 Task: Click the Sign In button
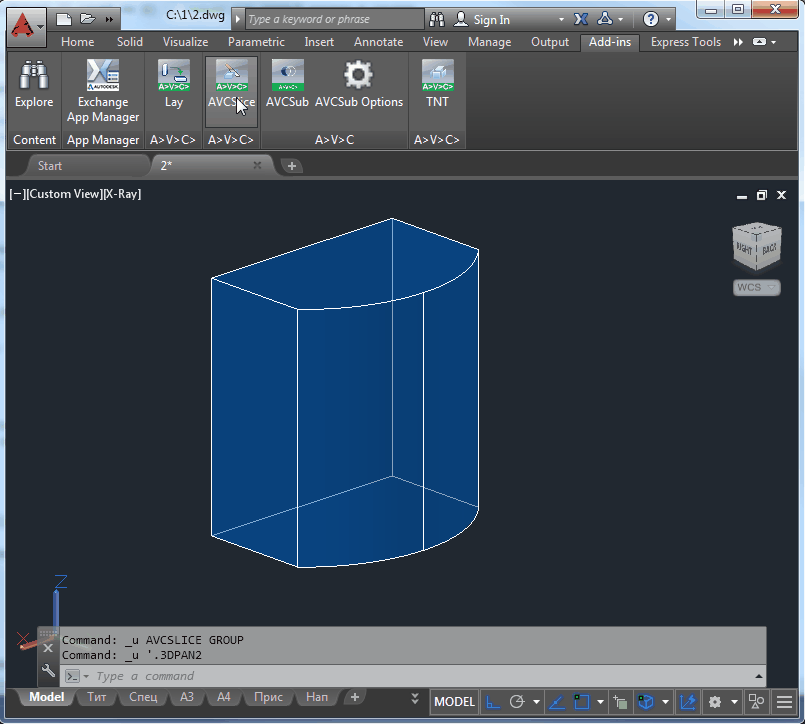click(x=491, y=19)
